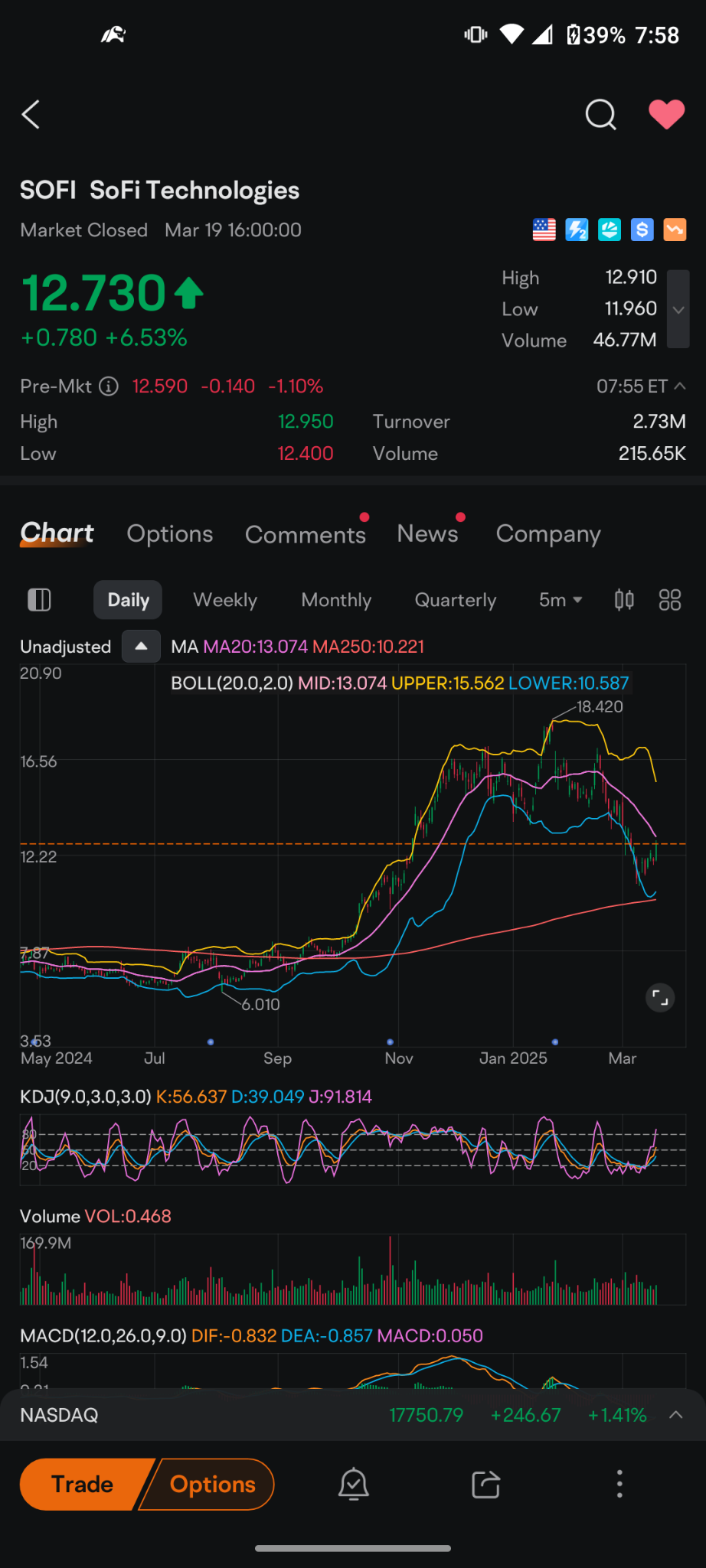
Task: Tap the Android home gesture bar
Action: pos(353,1548)
